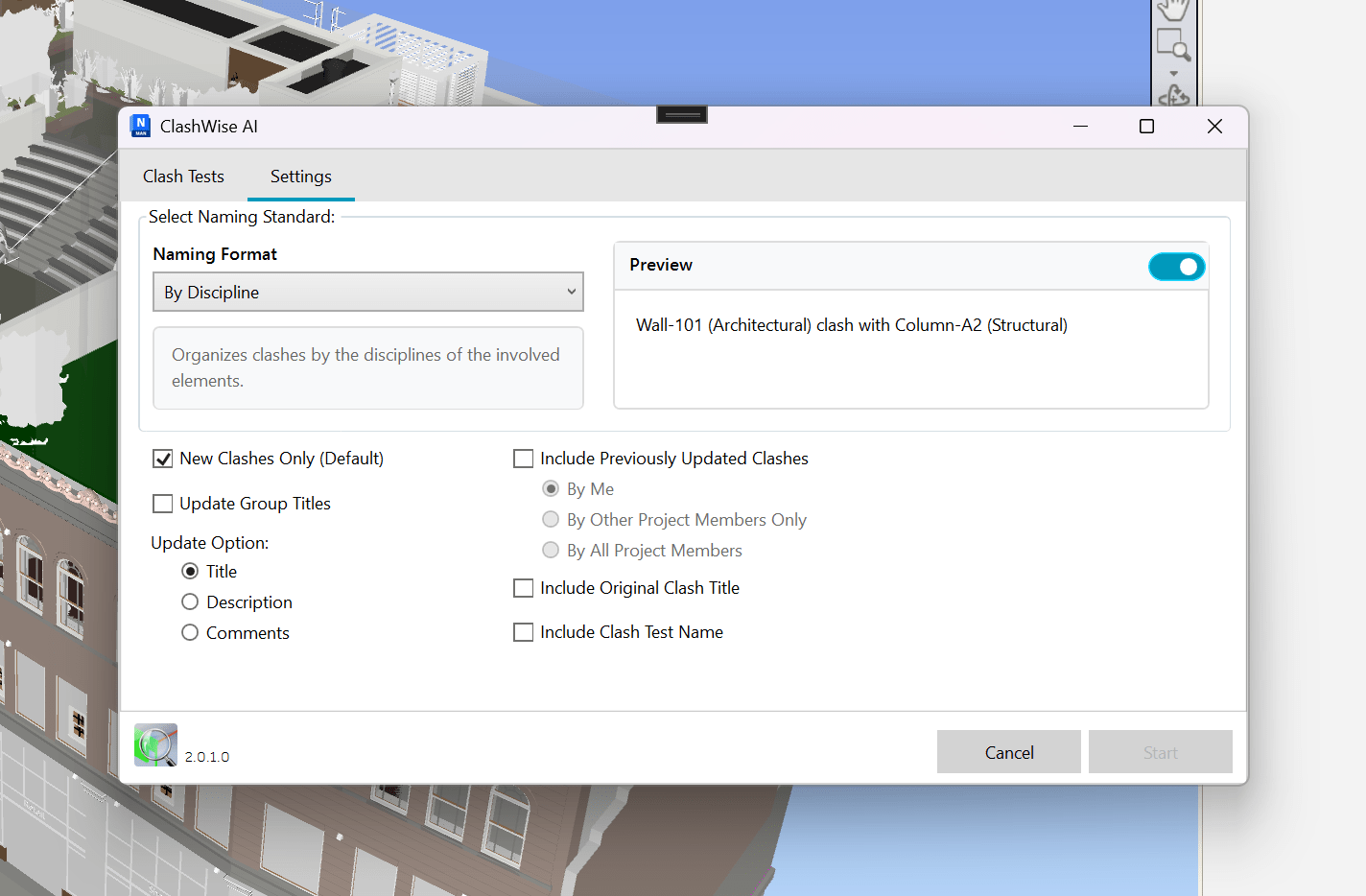1366x896 pixels.
Task: Click the dark drag handle above the dialog
Action: pos(682,114)
